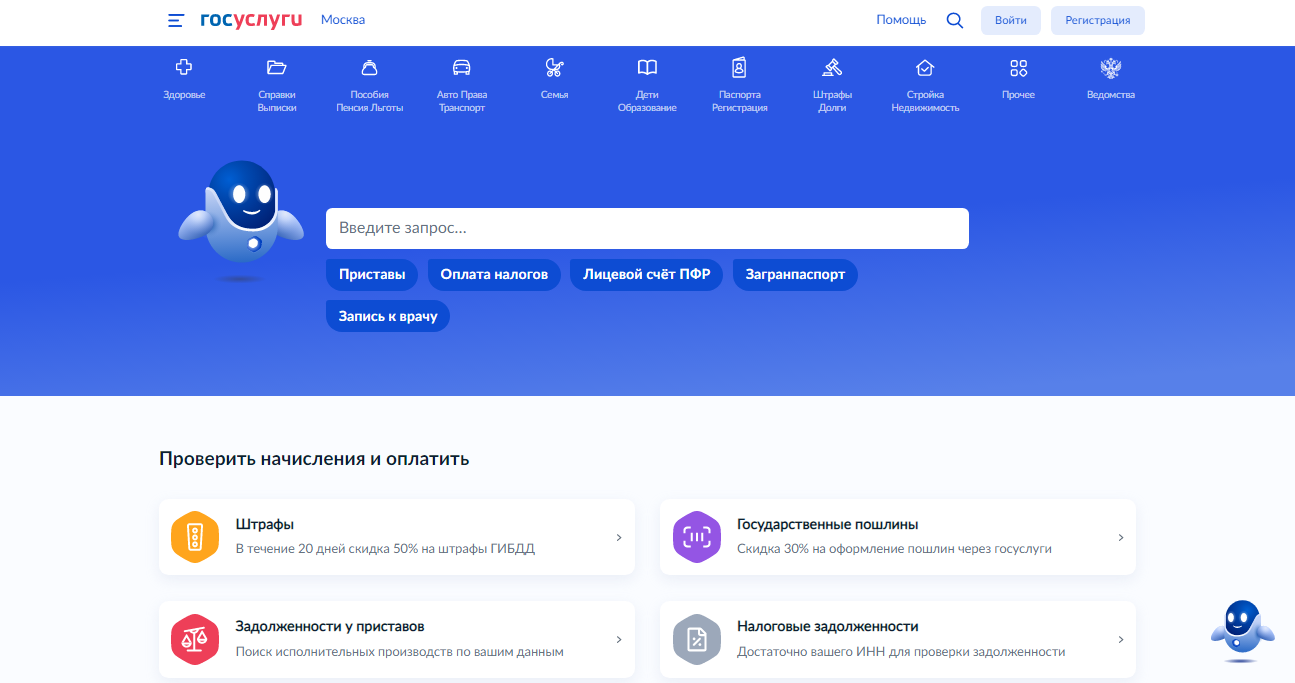This screenshot has width=1295, height=683.
Task: Click the magnifier search icon in header
Action: (955, 20)
